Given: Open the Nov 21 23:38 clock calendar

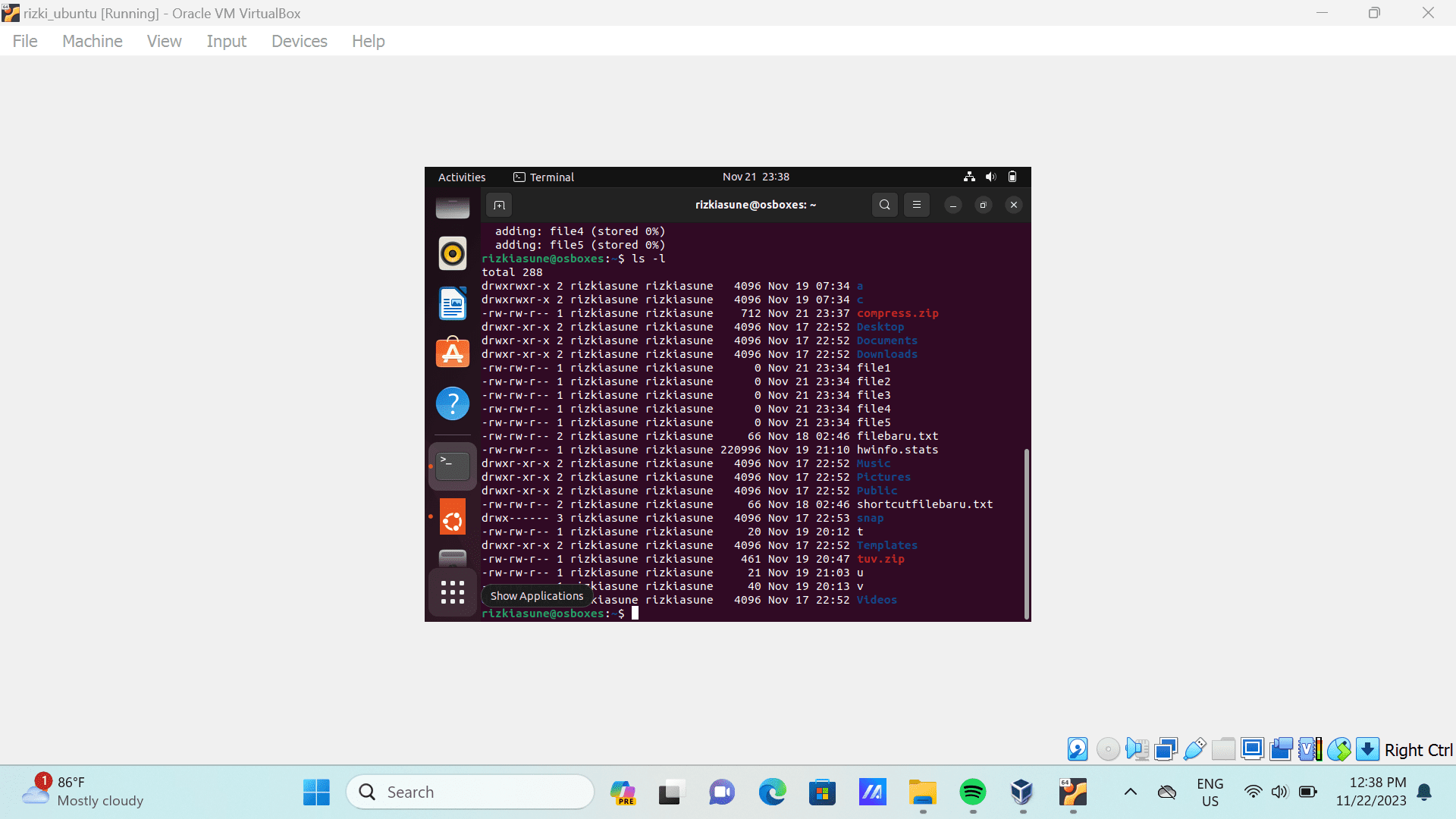Looking at the screenshot, I should pyautogui.click(x=756, y=177).
